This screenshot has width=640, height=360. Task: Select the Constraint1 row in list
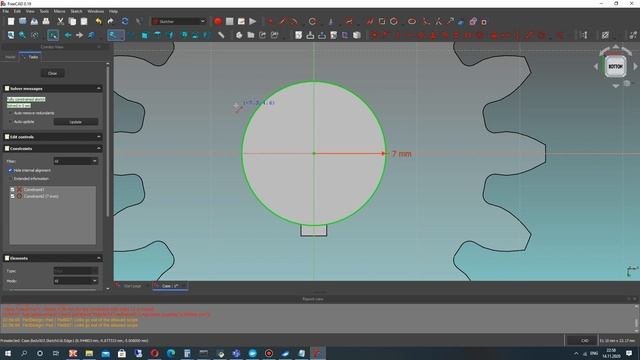click(53, 190)
